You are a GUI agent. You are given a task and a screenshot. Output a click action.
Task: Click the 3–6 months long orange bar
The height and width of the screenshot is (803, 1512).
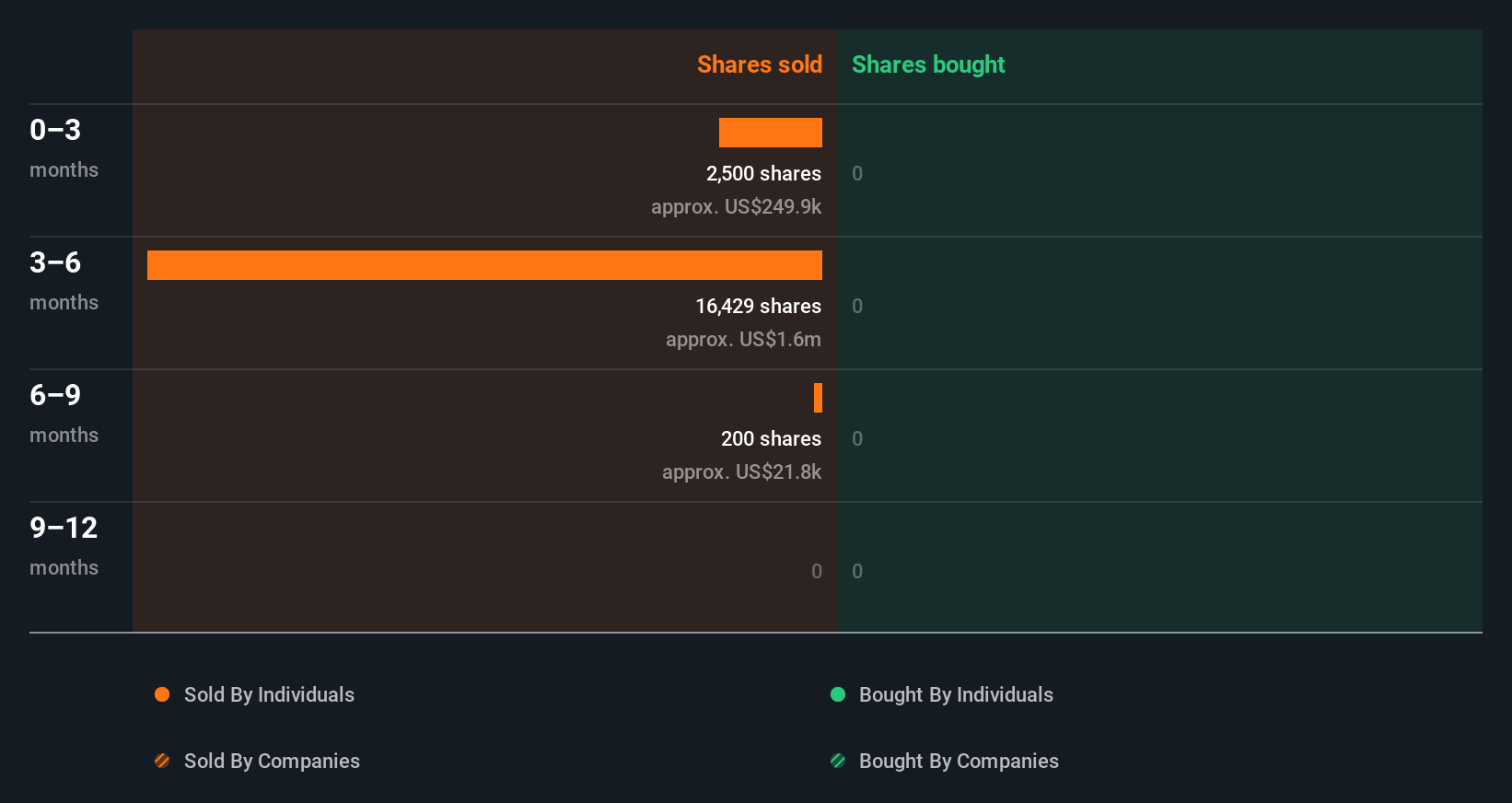coord(484,265)
